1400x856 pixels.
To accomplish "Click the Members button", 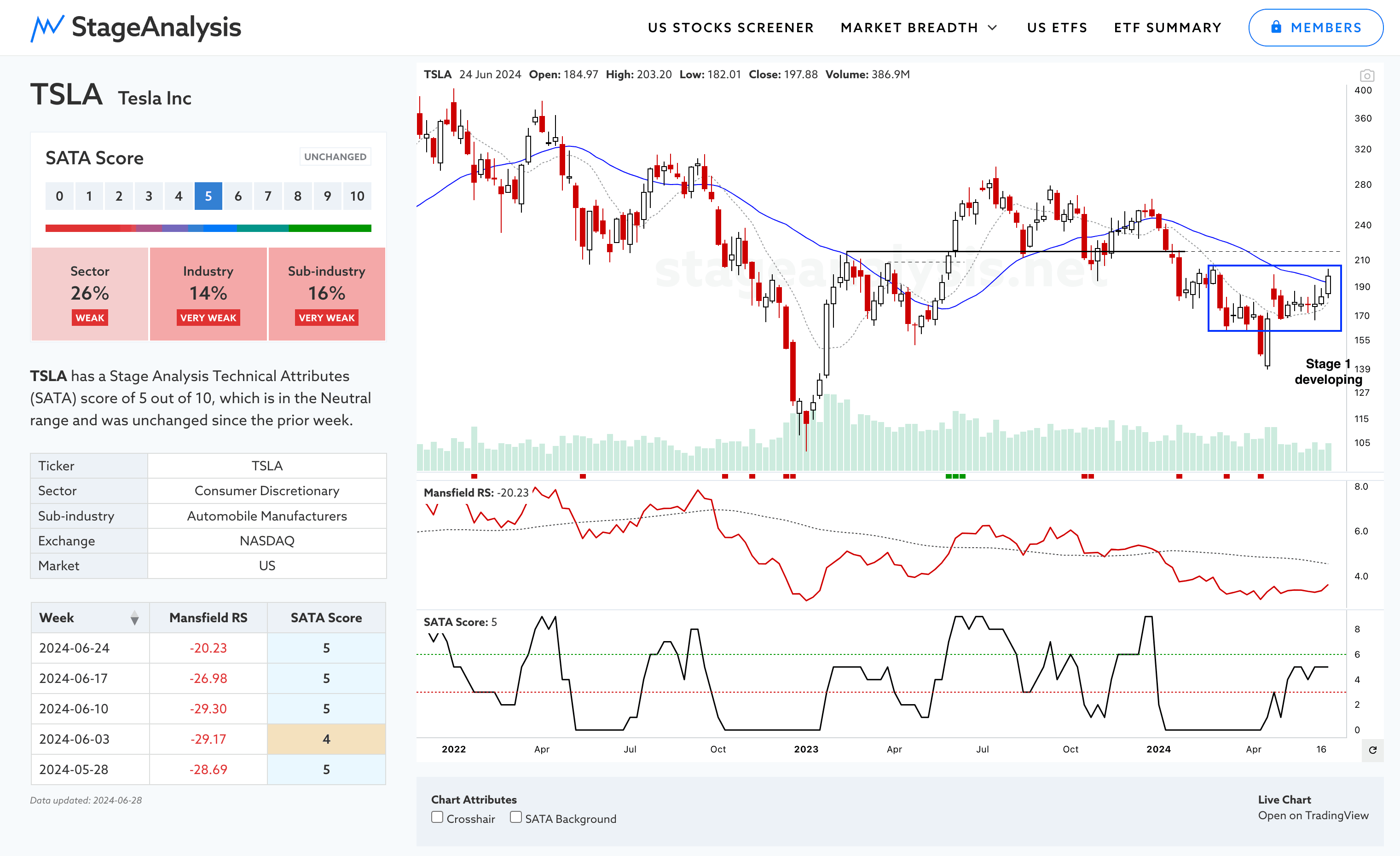I will click(x=1315, y=27).
